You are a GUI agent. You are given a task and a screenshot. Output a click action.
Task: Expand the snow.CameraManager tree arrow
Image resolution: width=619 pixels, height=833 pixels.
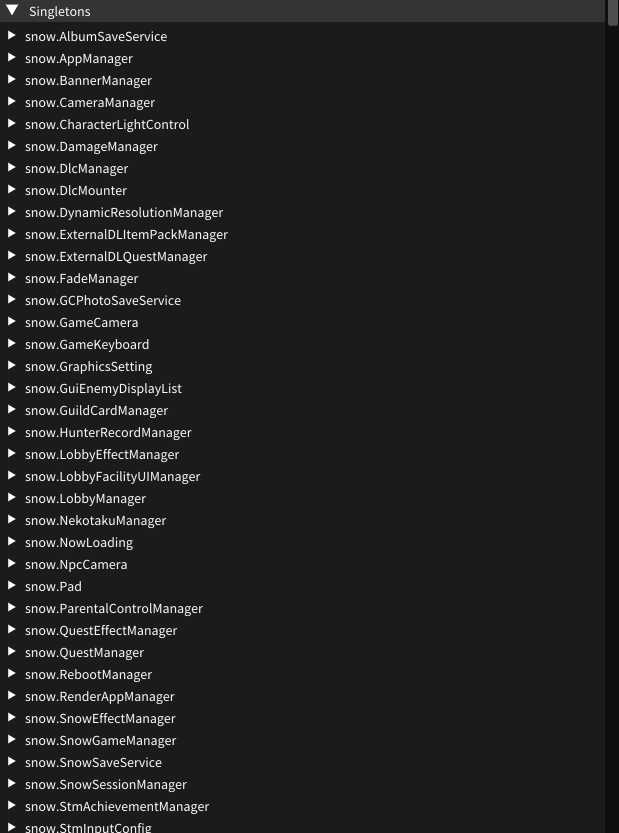tap(11, 102)
